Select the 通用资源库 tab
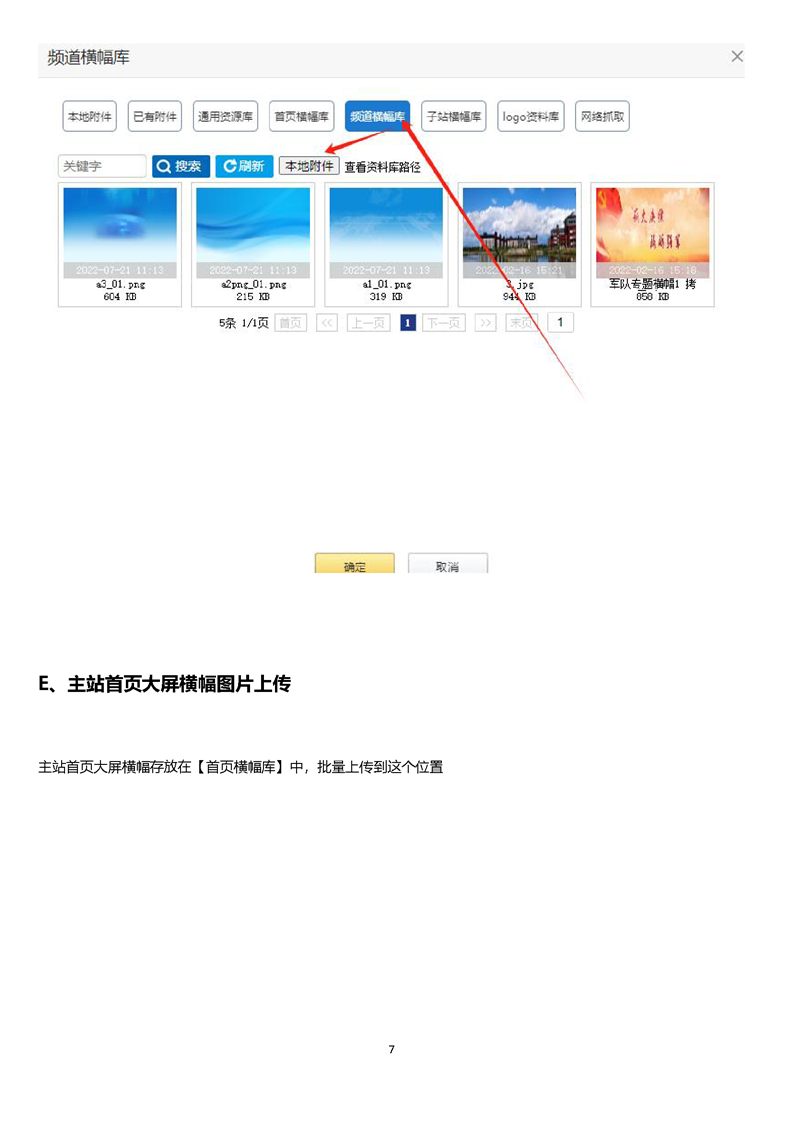 226,117
